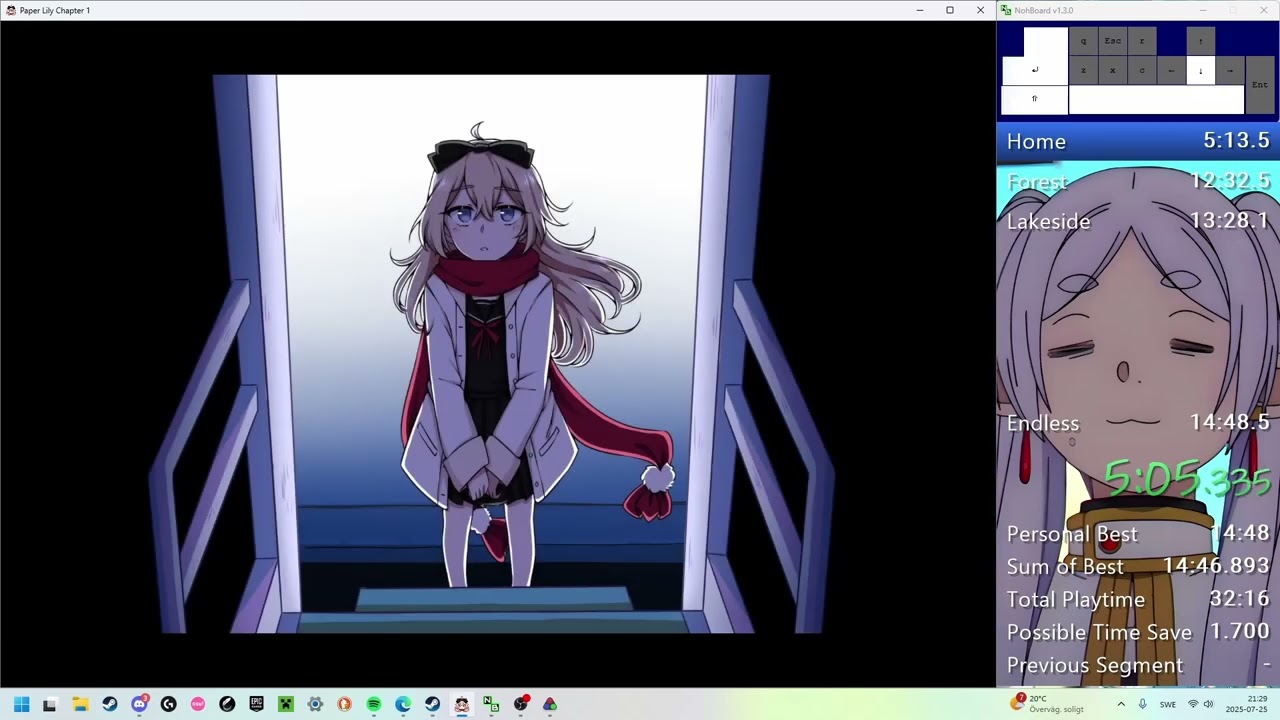Click the up arrow key in NohBoard
Image resolution: width=1280 pixels, height=720 pixels.
1200,41
